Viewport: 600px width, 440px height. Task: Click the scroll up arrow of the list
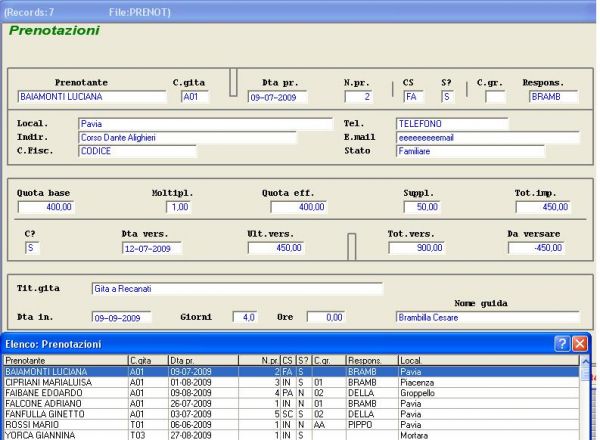[585, 361]
